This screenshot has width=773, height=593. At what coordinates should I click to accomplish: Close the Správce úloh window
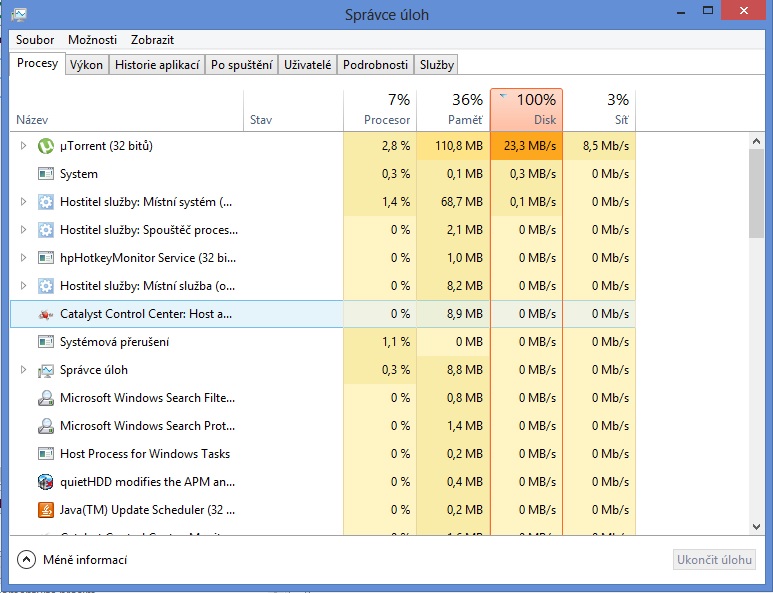pyautogui.click(x=744, y=10)
